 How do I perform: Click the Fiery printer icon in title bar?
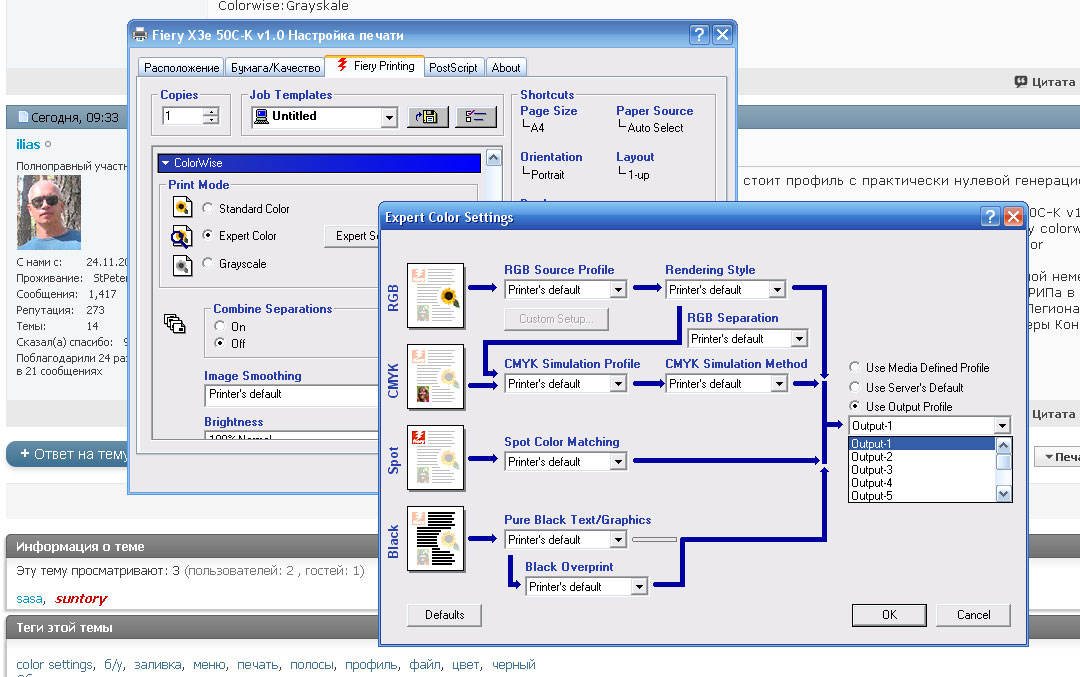coord(140,34)
